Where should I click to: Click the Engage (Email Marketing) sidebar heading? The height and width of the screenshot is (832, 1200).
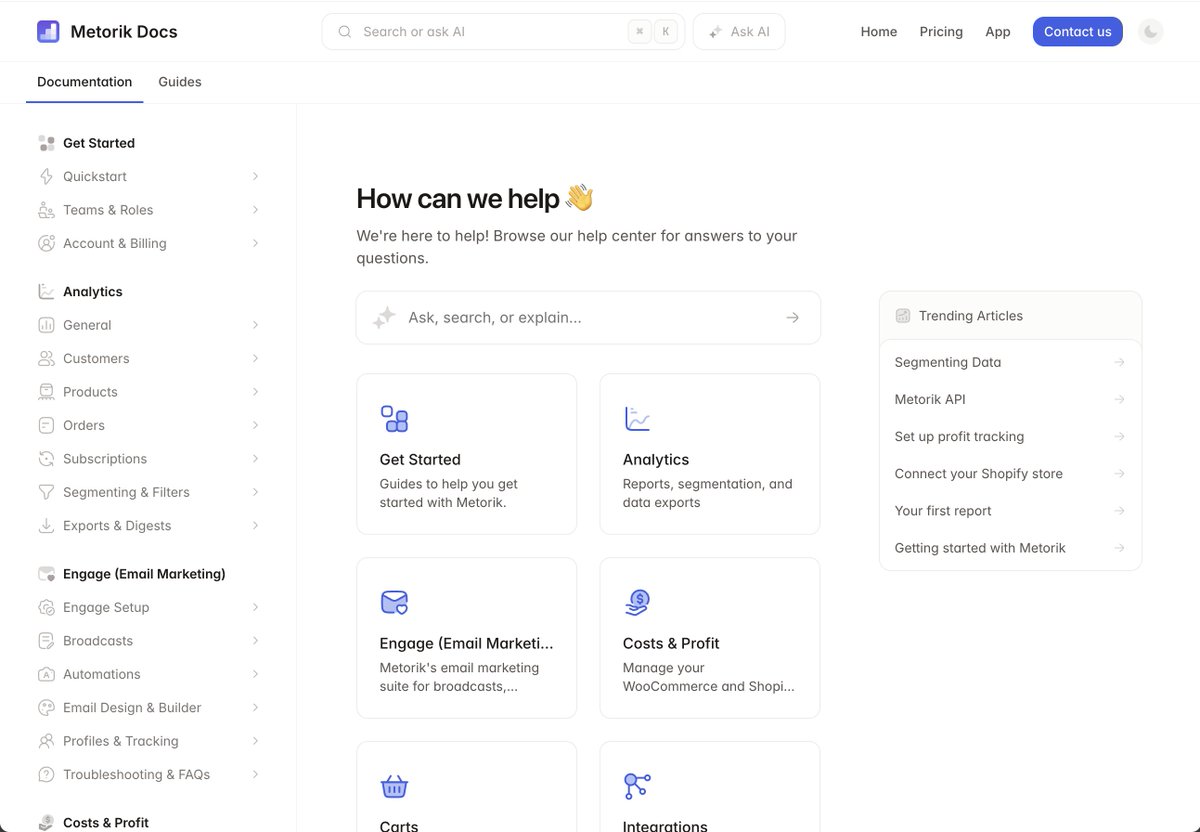144,574
